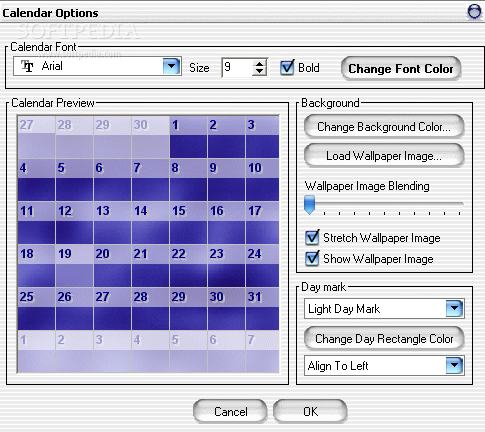The height and width of the screenshot is (432, 485).
Task: Click the Wallpaper Image Blending slider handle
Action: coord(310,205)
